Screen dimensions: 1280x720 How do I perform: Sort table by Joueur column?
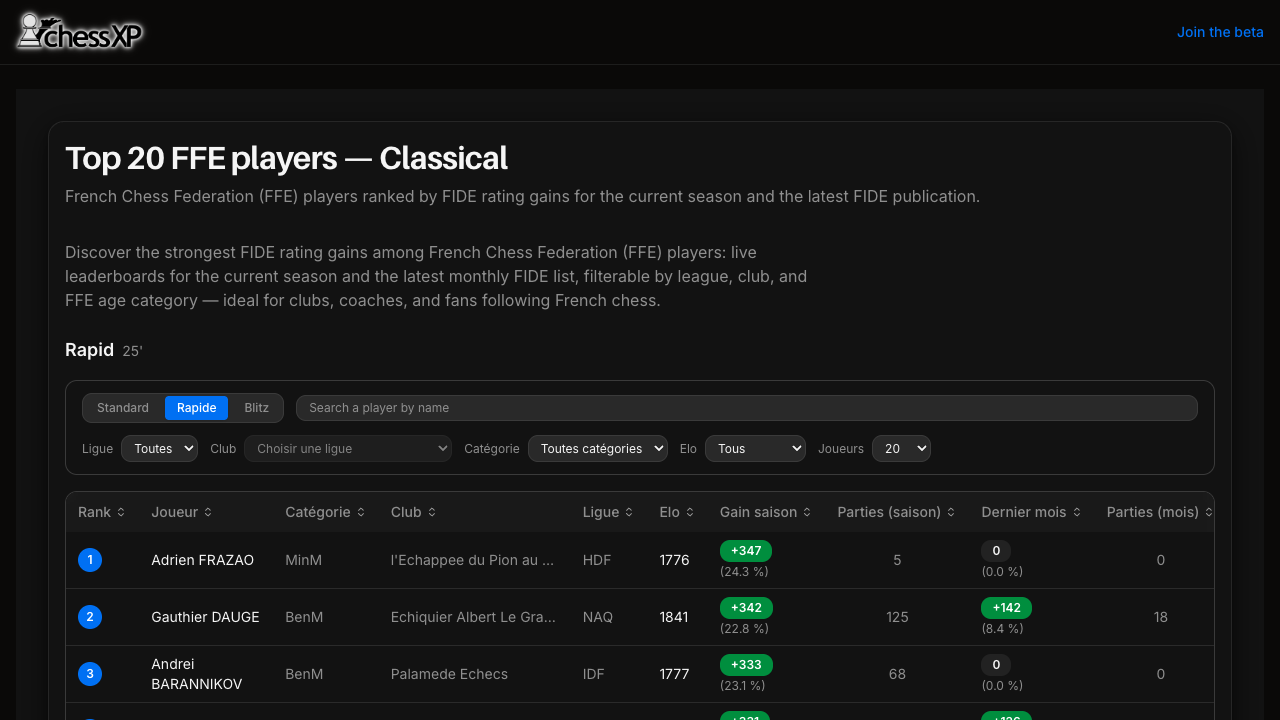[182, 512]
